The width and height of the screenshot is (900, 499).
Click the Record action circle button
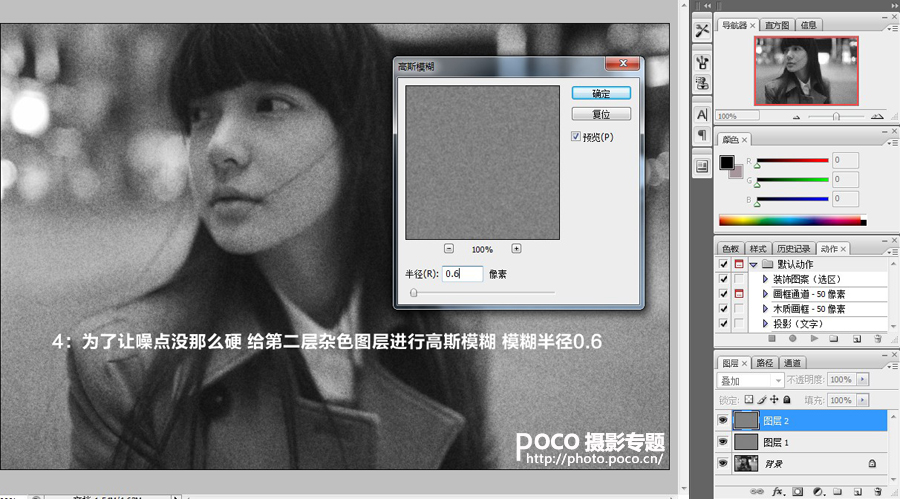click(x=793, y=339)
